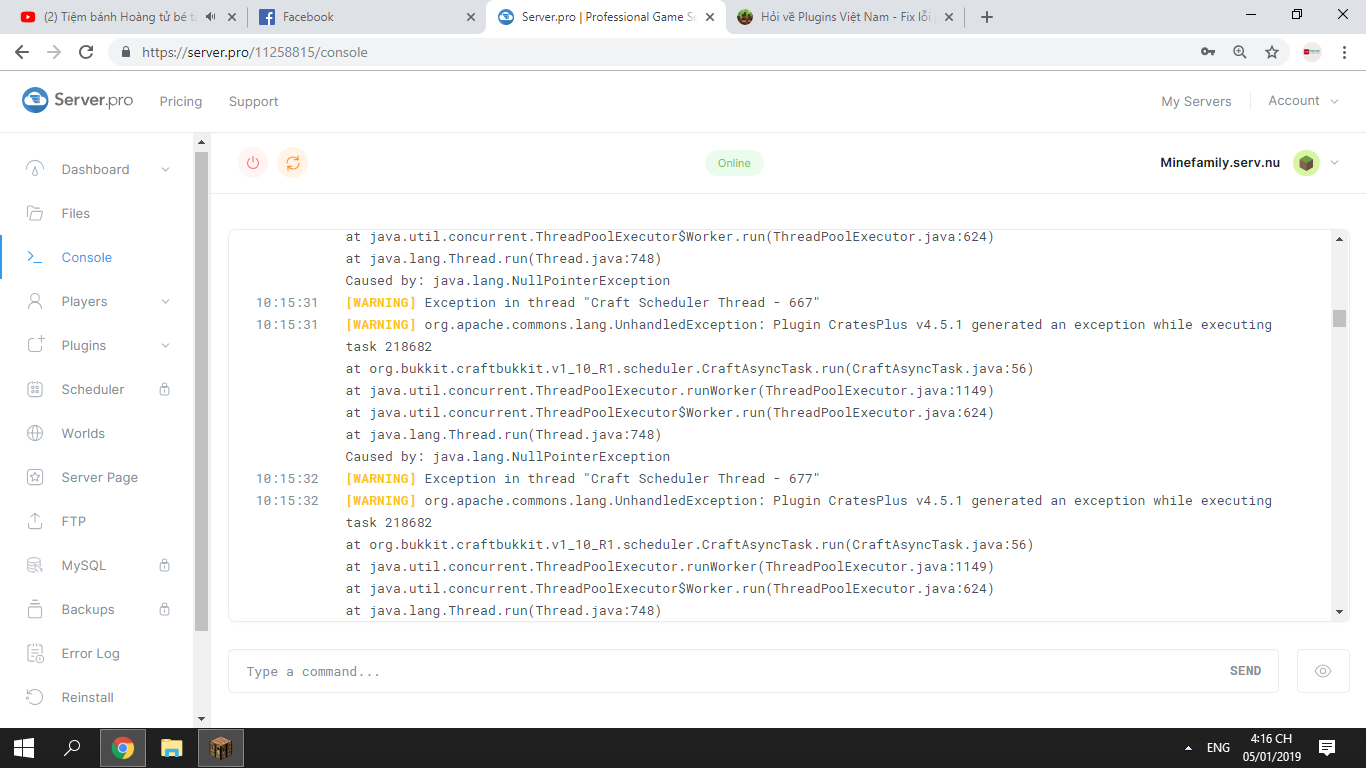Image resolution: width=1366 pixels, height=768 pixels.
Task: Bookmark this page with star icon
Action: point(1271,52)
